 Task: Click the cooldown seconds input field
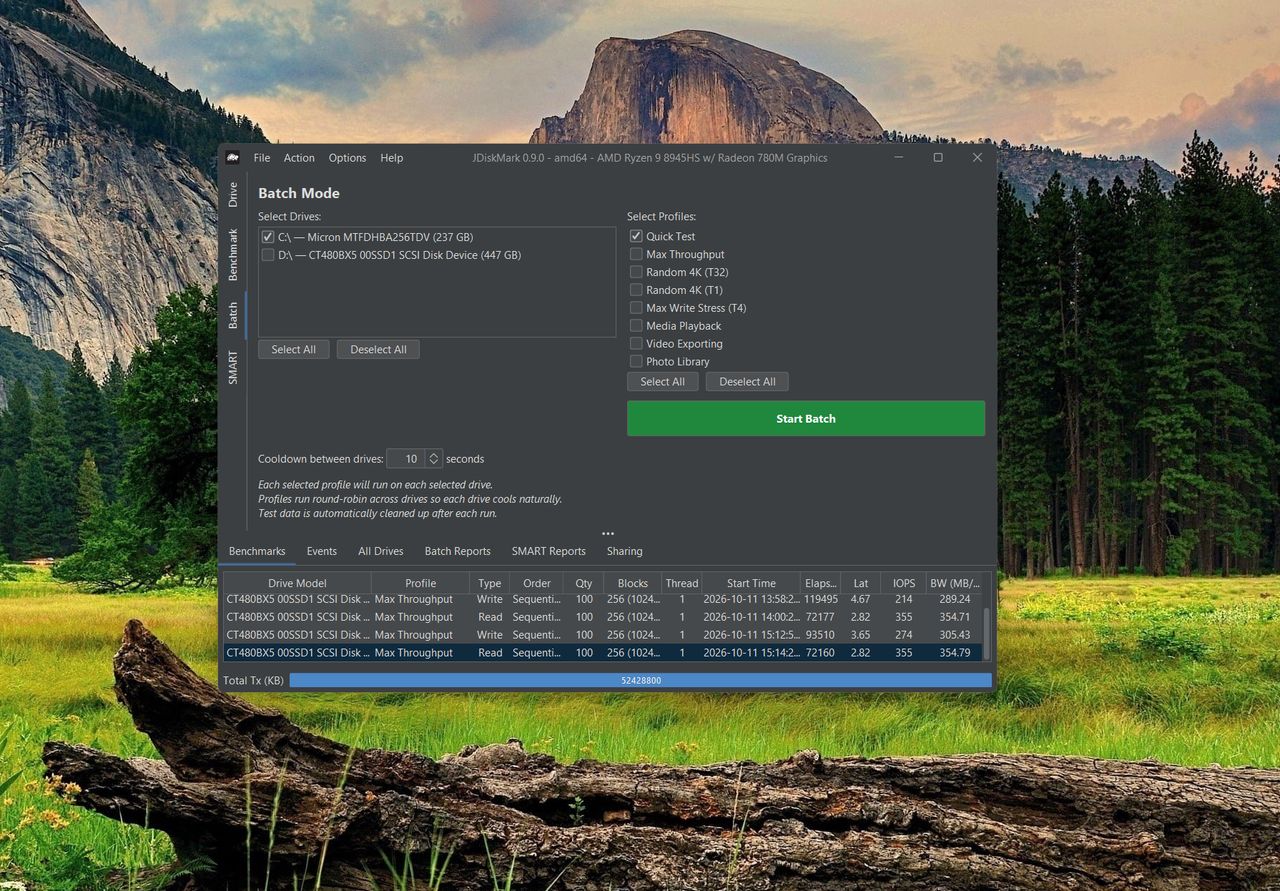click(406, 459)
